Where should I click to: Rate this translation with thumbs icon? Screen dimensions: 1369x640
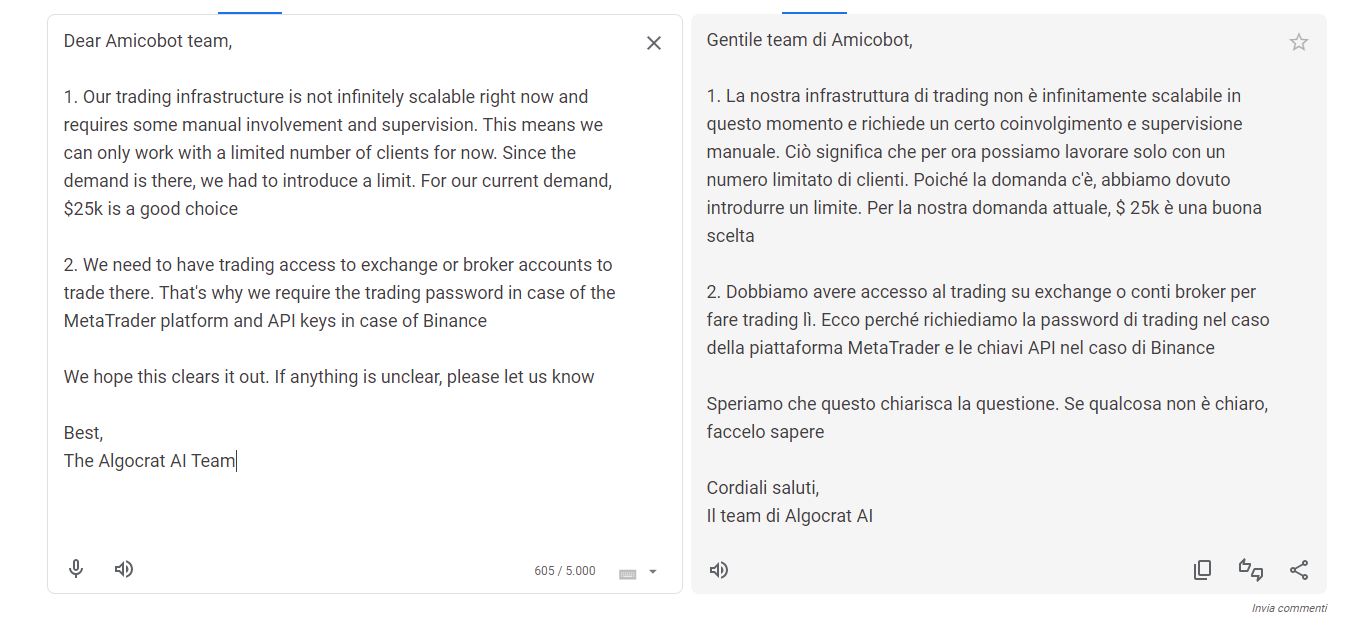(1250, 570)
